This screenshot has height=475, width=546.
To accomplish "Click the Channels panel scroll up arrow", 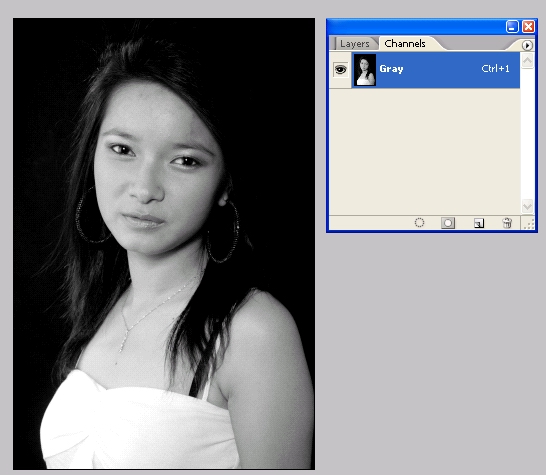I will 527,61.
